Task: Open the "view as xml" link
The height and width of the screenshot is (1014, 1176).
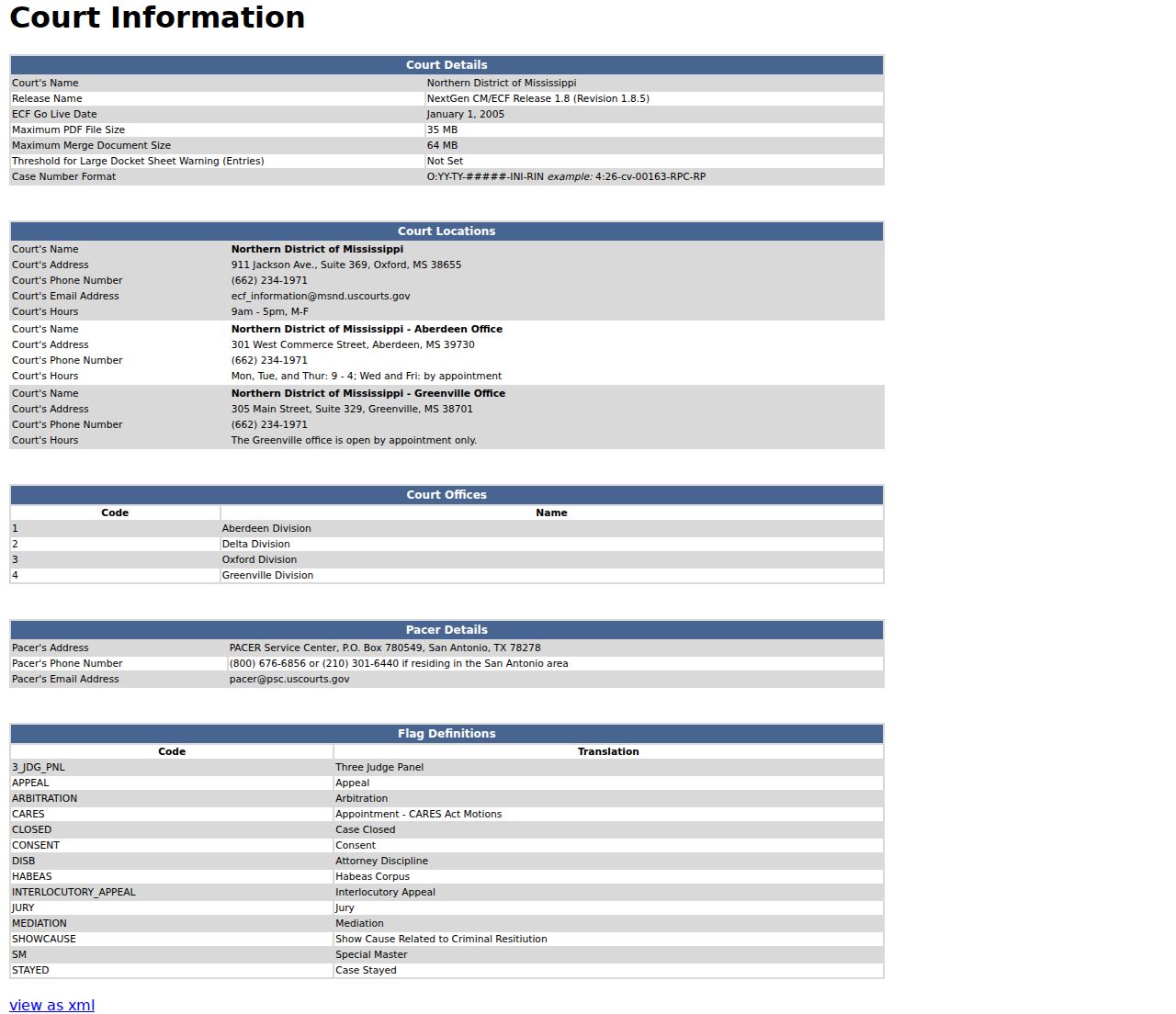Action: pos(51,1005)
